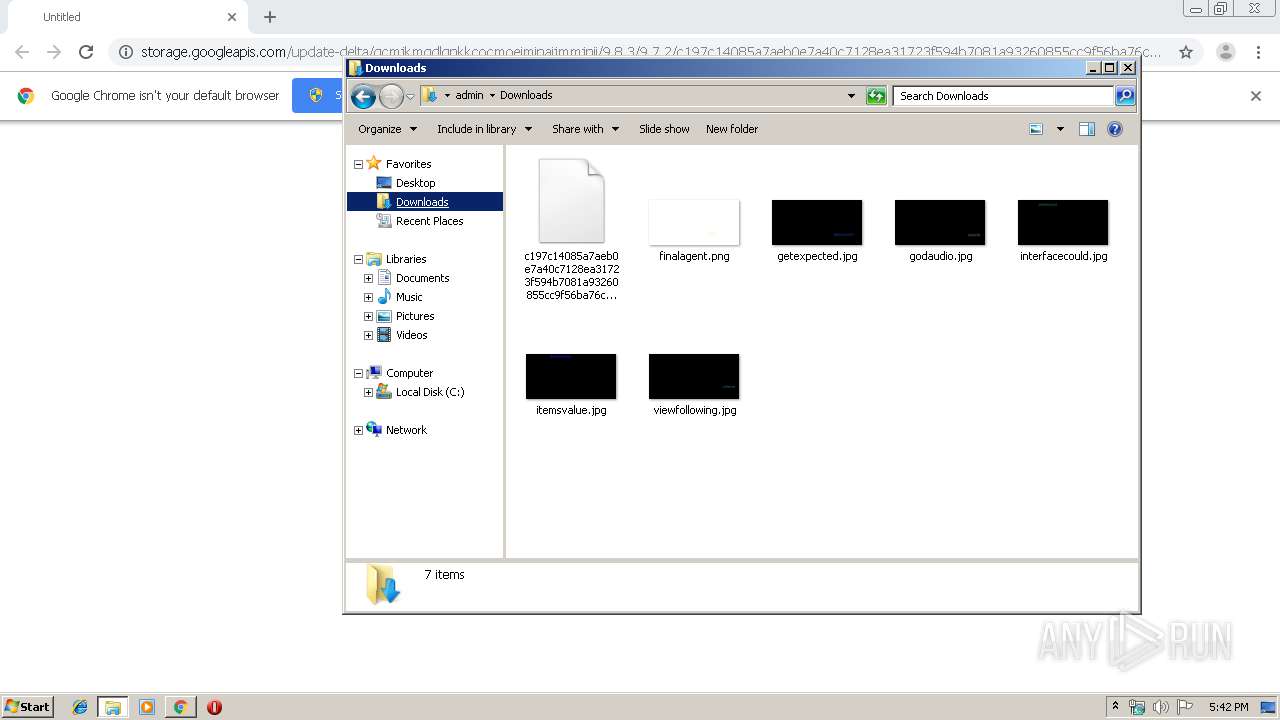Open the Organize menu

pyautogui.click(x=387, y=129)
